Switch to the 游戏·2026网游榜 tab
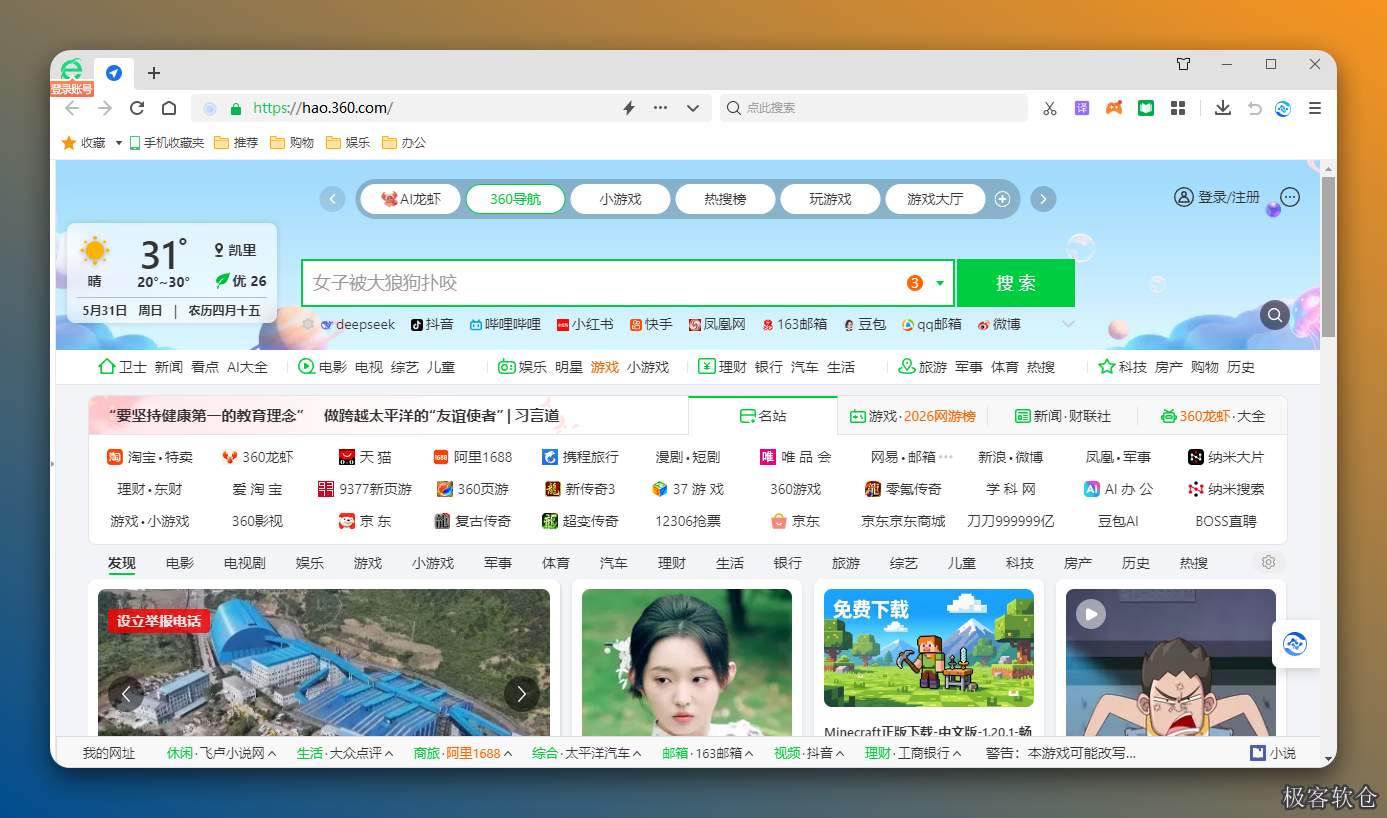1387x818 pixels. pos(912,415)
